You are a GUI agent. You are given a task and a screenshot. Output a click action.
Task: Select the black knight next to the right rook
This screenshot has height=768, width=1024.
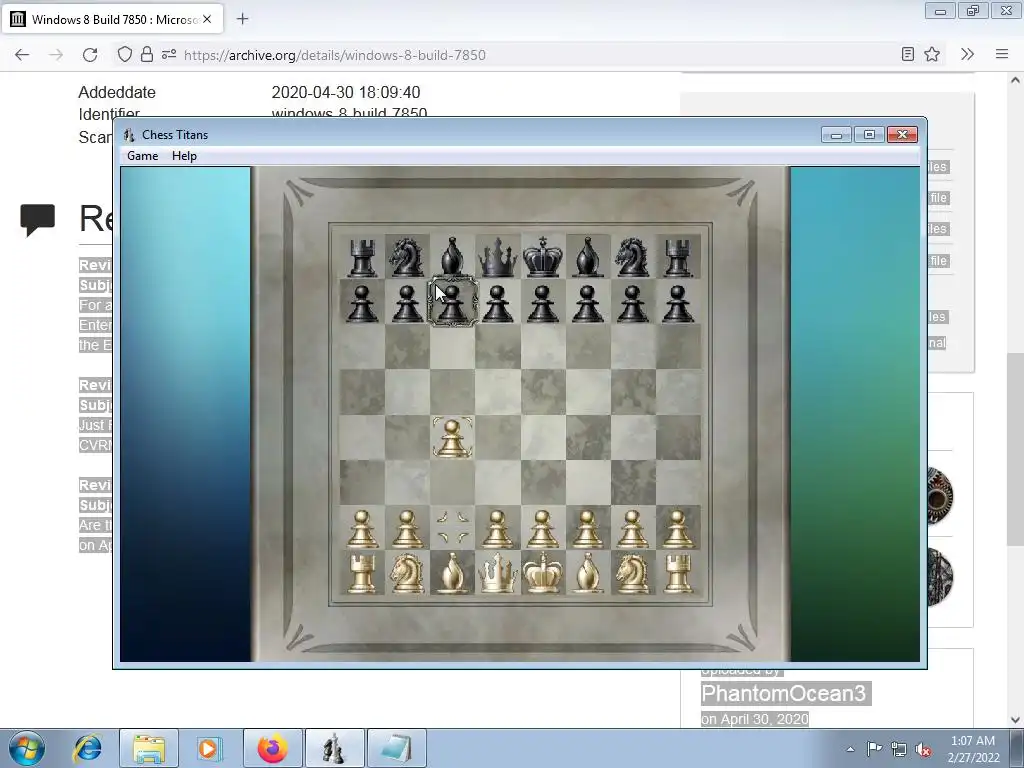click(632, 257)
